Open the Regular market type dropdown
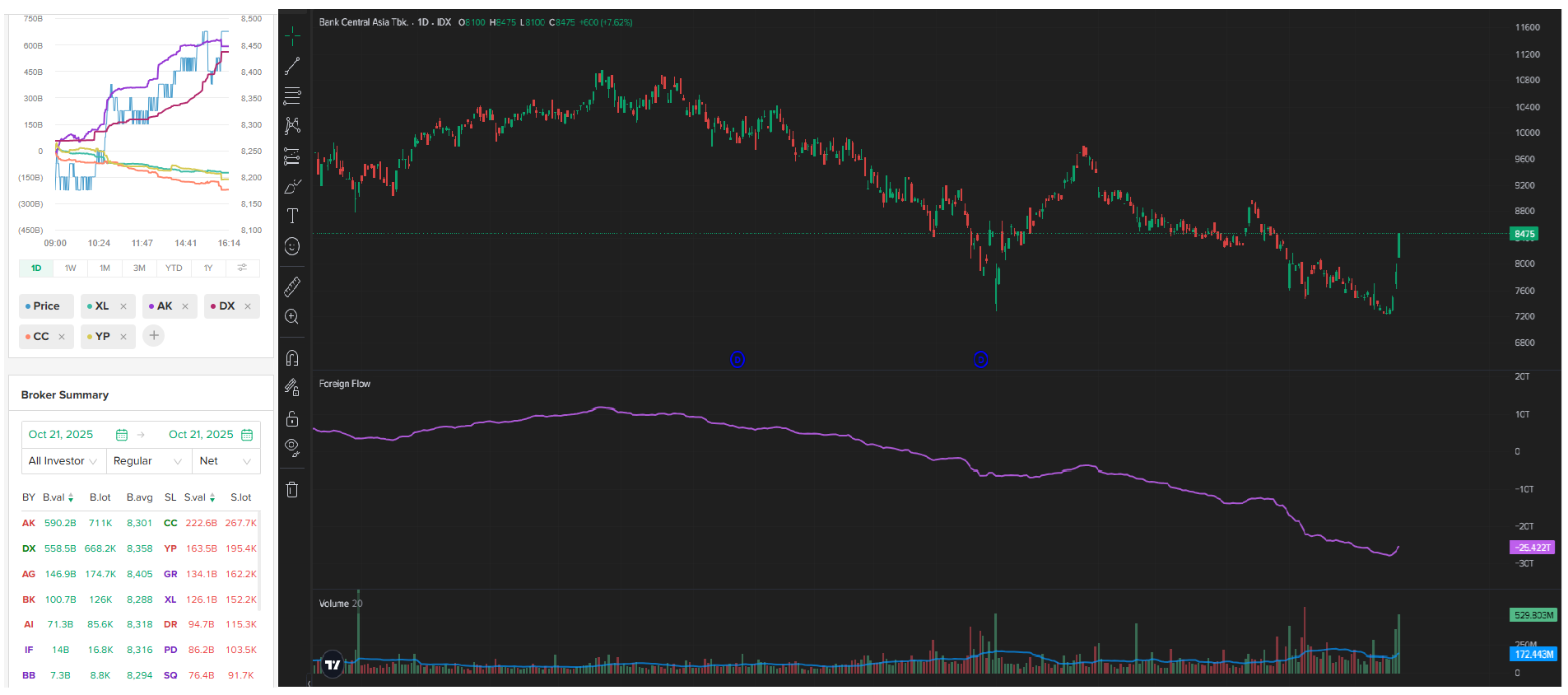This screenshot has width=1568, height=695. pos(148,461)
